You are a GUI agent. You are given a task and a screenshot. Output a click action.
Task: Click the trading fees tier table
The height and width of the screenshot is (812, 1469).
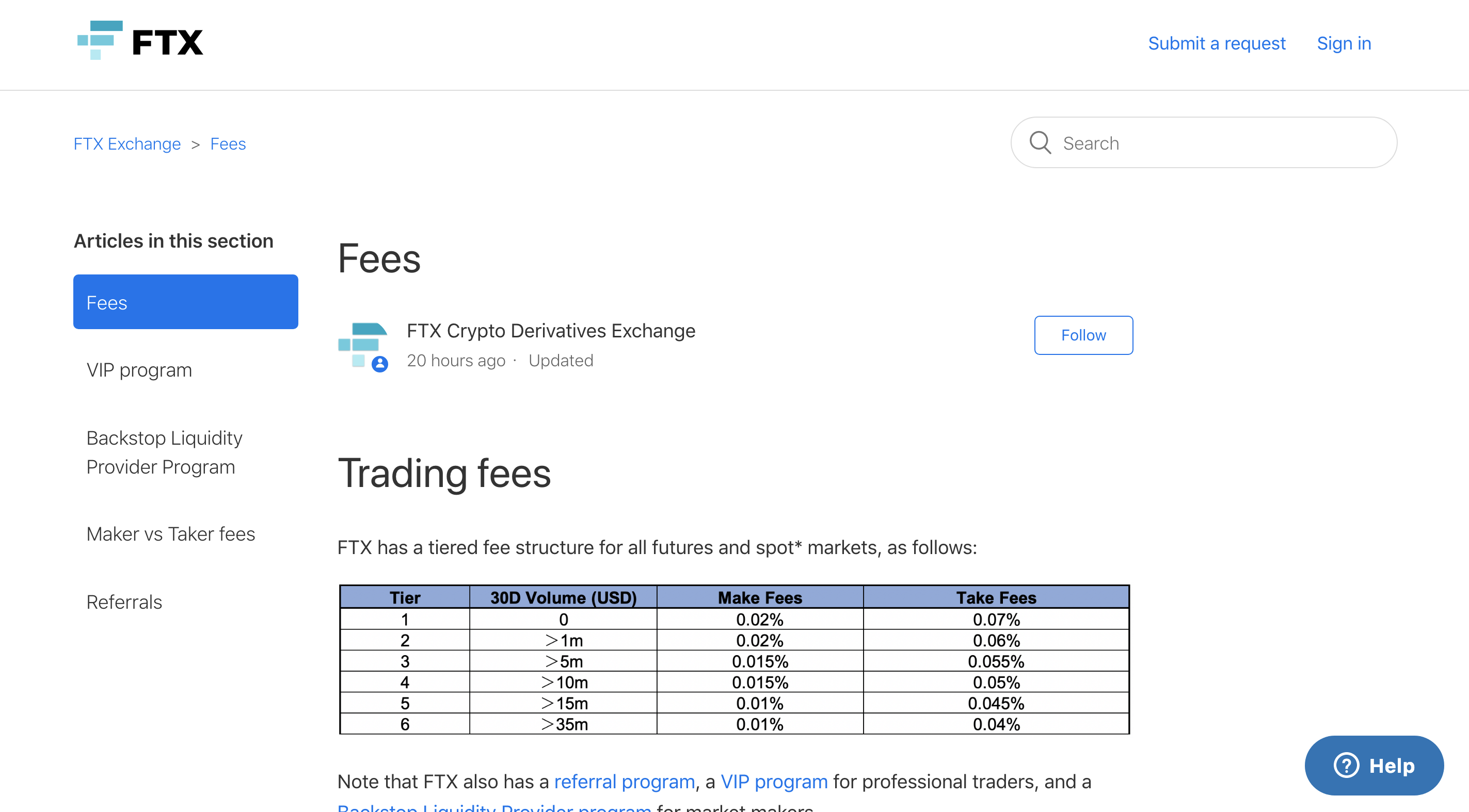(734, 659)
